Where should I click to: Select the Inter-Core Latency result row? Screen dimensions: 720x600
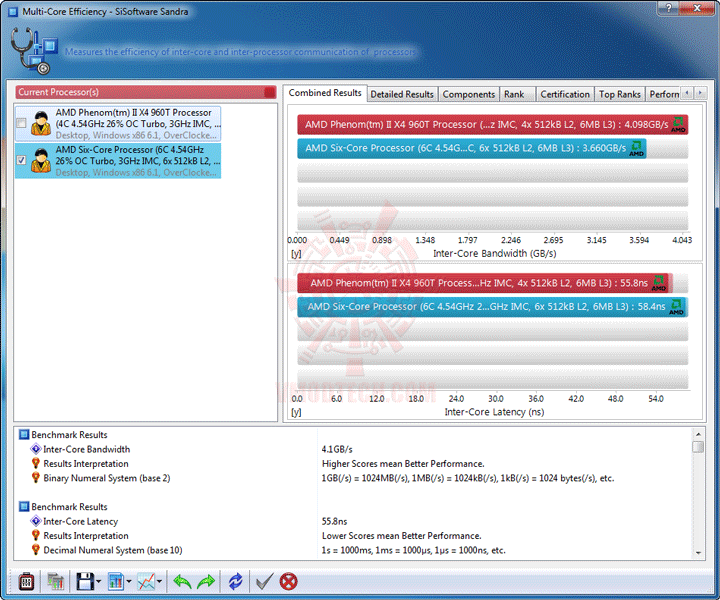80,521
